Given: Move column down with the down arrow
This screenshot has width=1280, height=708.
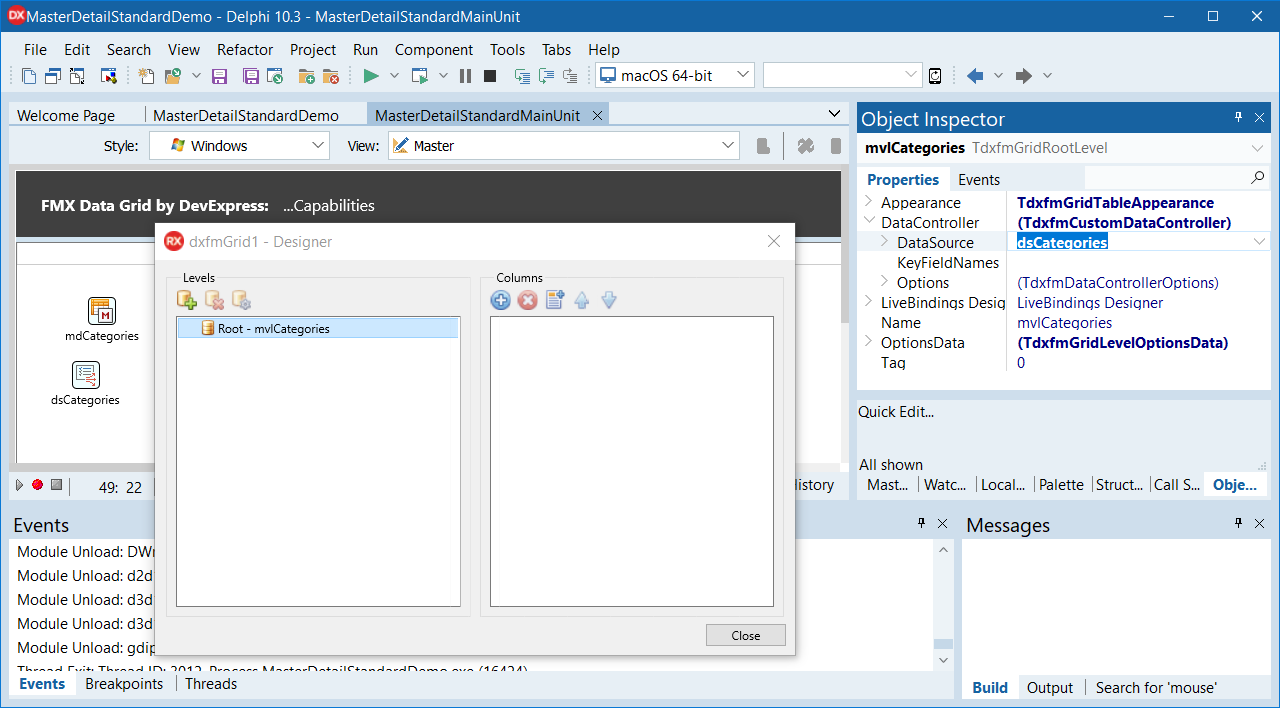Looking at the screenshot, I should coord(609,300).
